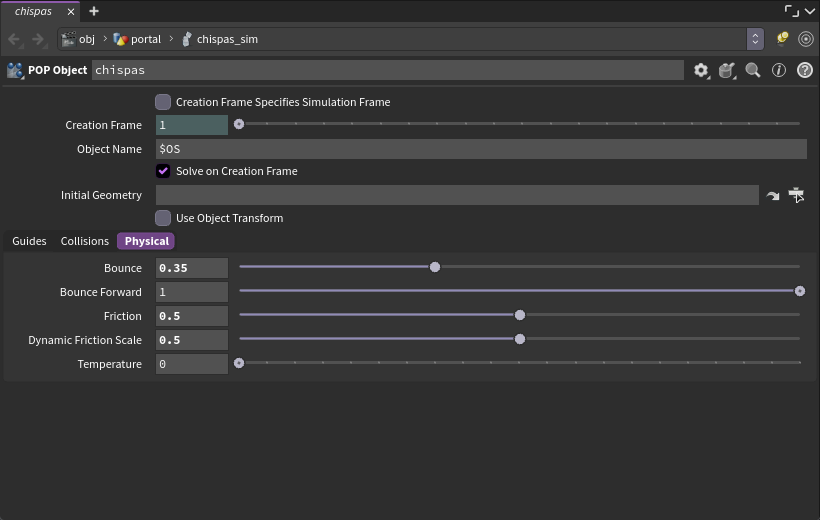The width and height of the screenshot is (820, 520).
Task: Click the back navigation arrow
Action: click(14, 39)
